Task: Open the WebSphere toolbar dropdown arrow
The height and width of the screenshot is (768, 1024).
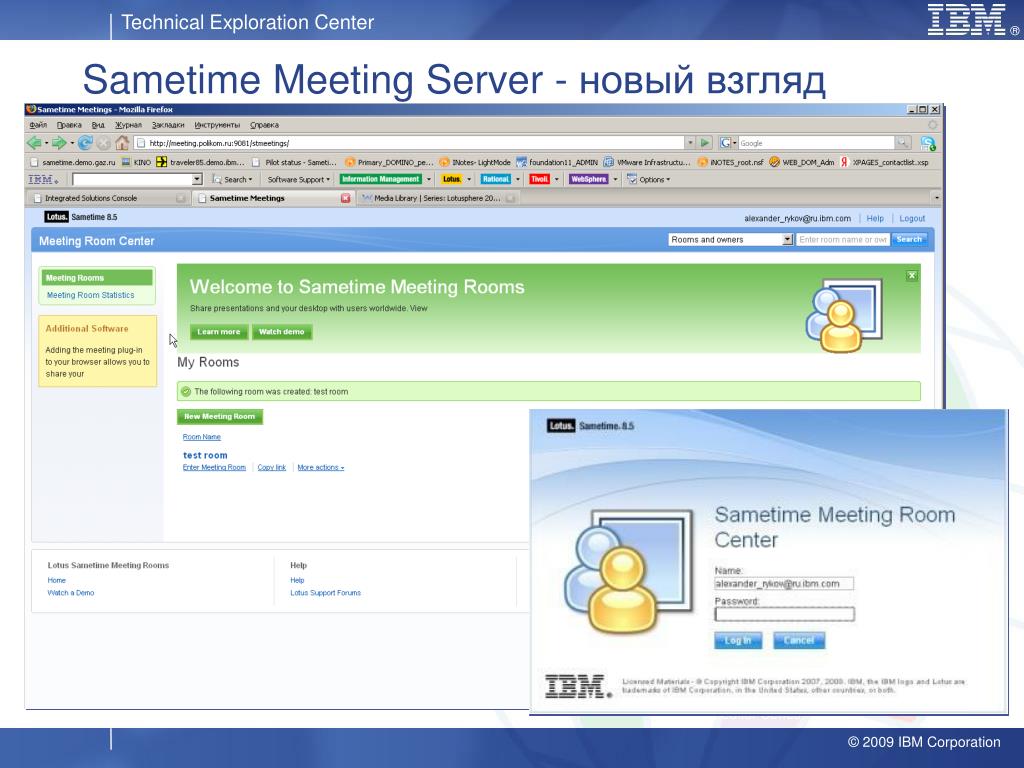Action: (615, 179)
